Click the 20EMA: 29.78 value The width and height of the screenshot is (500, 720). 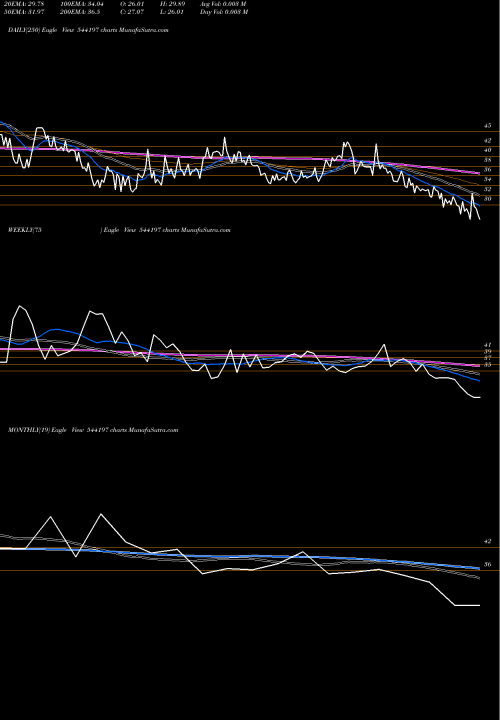[24, 4]
